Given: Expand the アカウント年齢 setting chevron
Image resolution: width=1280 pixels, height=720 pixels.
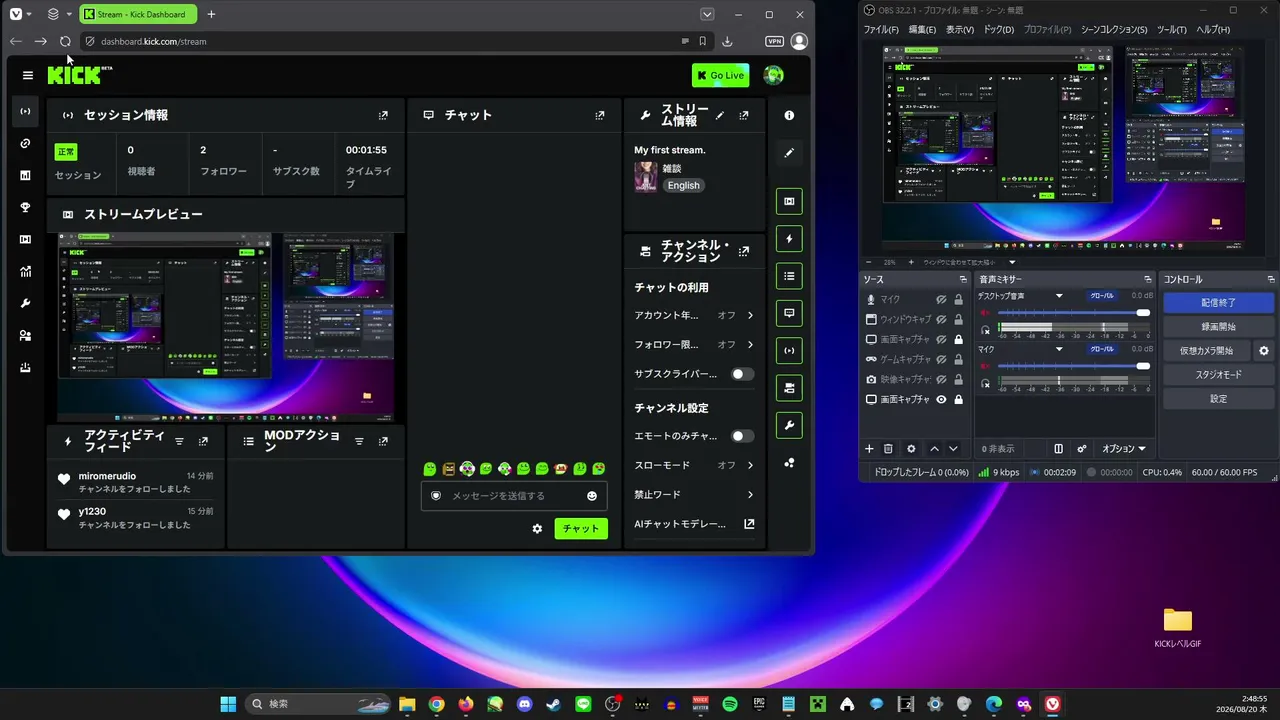Looking at the screenshot, I should (750, 315).
